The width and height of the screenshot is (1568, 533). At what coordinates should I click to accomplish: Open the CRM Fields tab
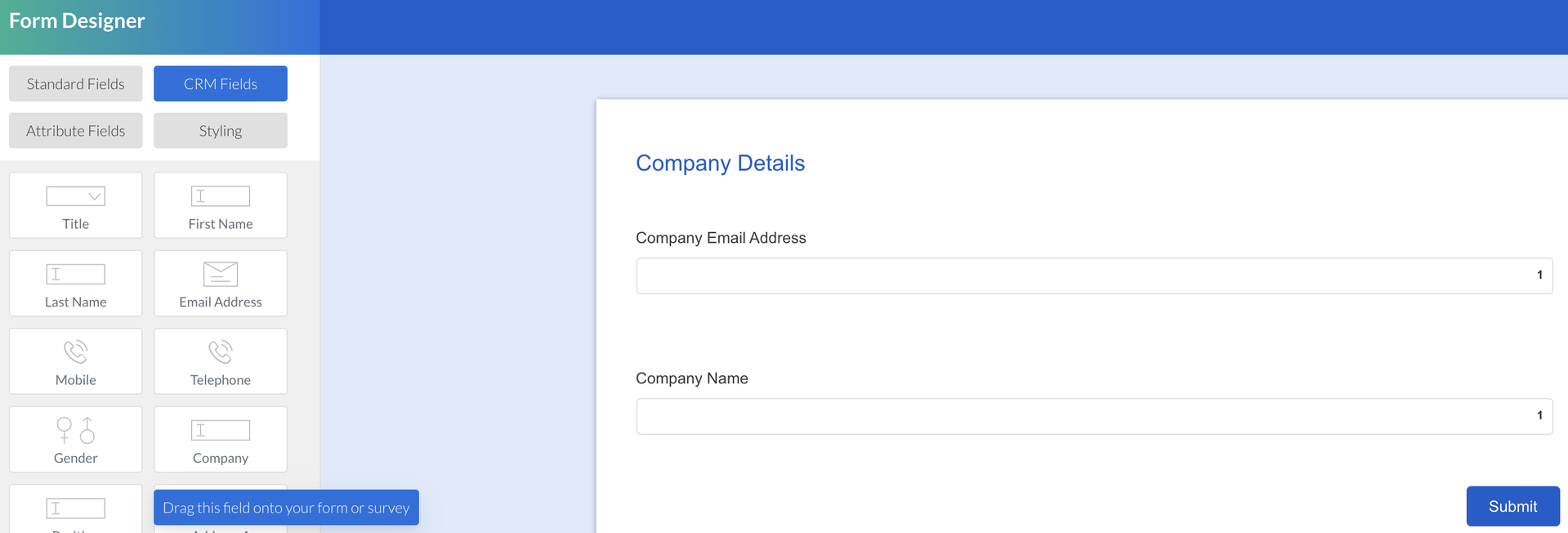[x=220, y=83]
